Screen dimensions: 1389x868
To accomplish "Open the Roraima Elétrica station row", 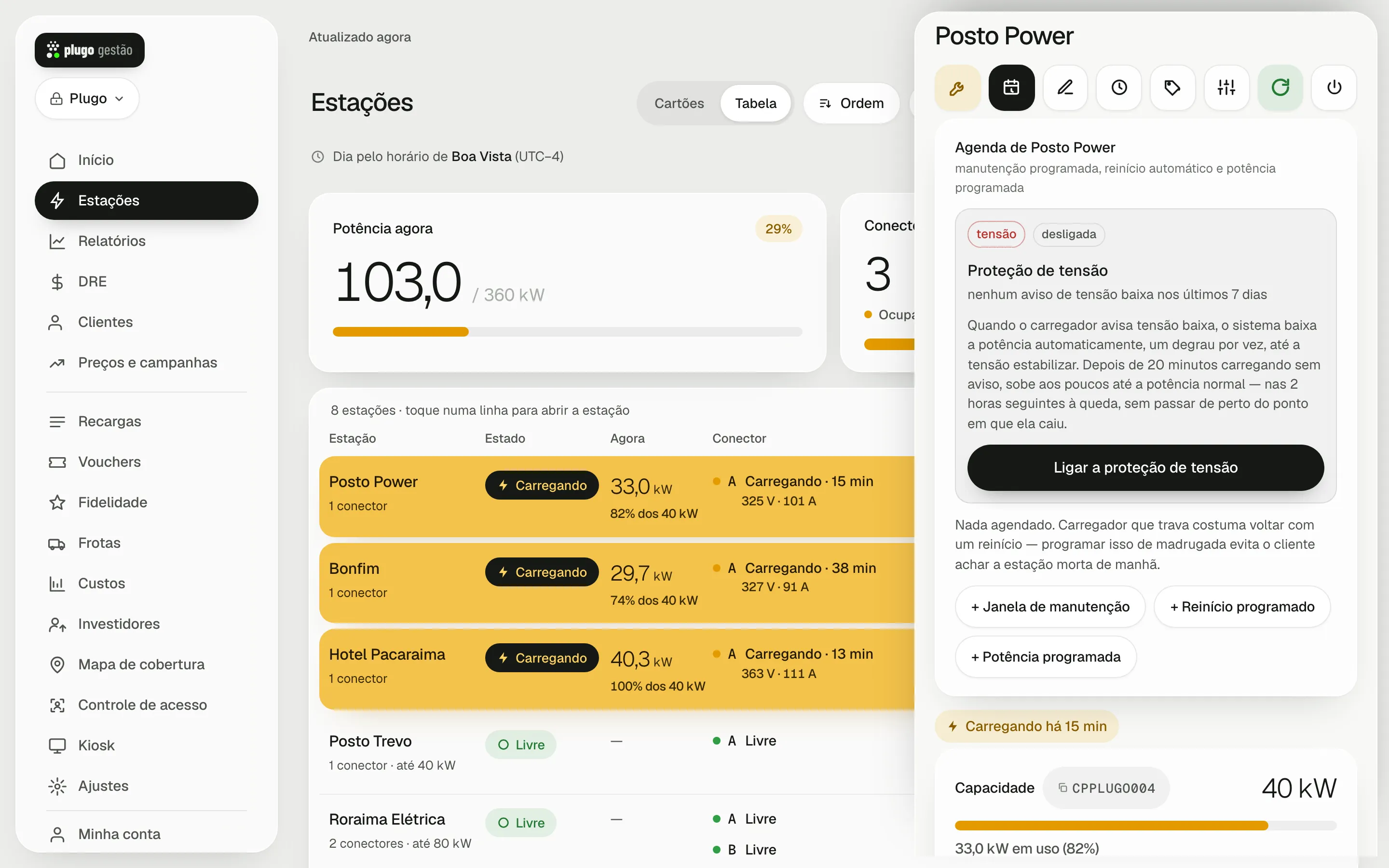I will (616, 832).
